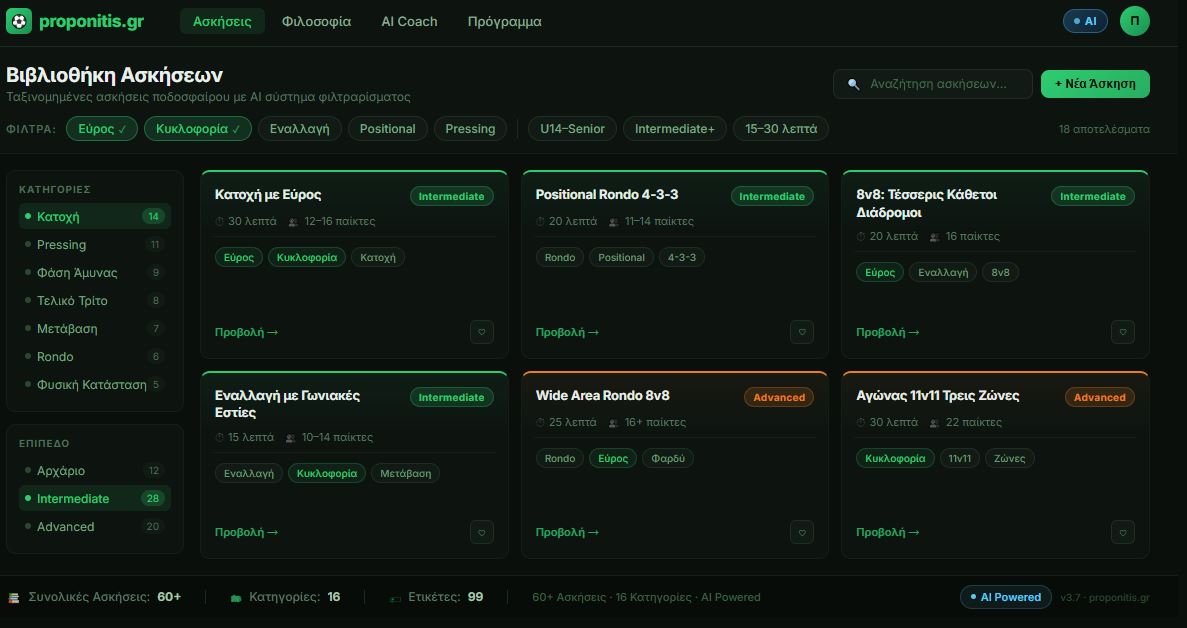Open Προβολή link on Wide Area Rondo 8v8
1187x628 pixels.
[567, 532]
